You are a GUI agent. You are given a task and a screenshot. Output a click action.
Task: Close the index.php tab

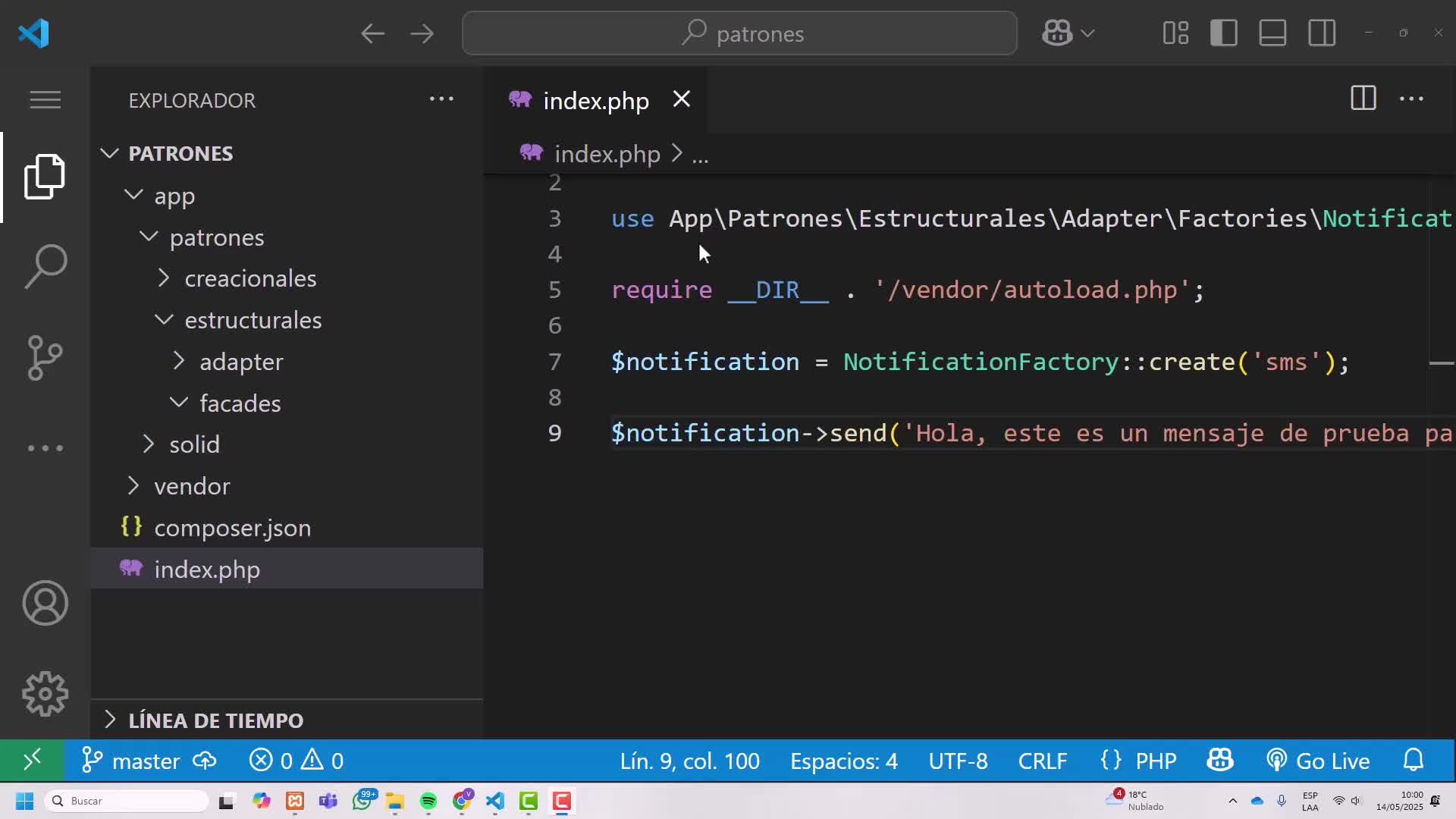tap(682, 99)
